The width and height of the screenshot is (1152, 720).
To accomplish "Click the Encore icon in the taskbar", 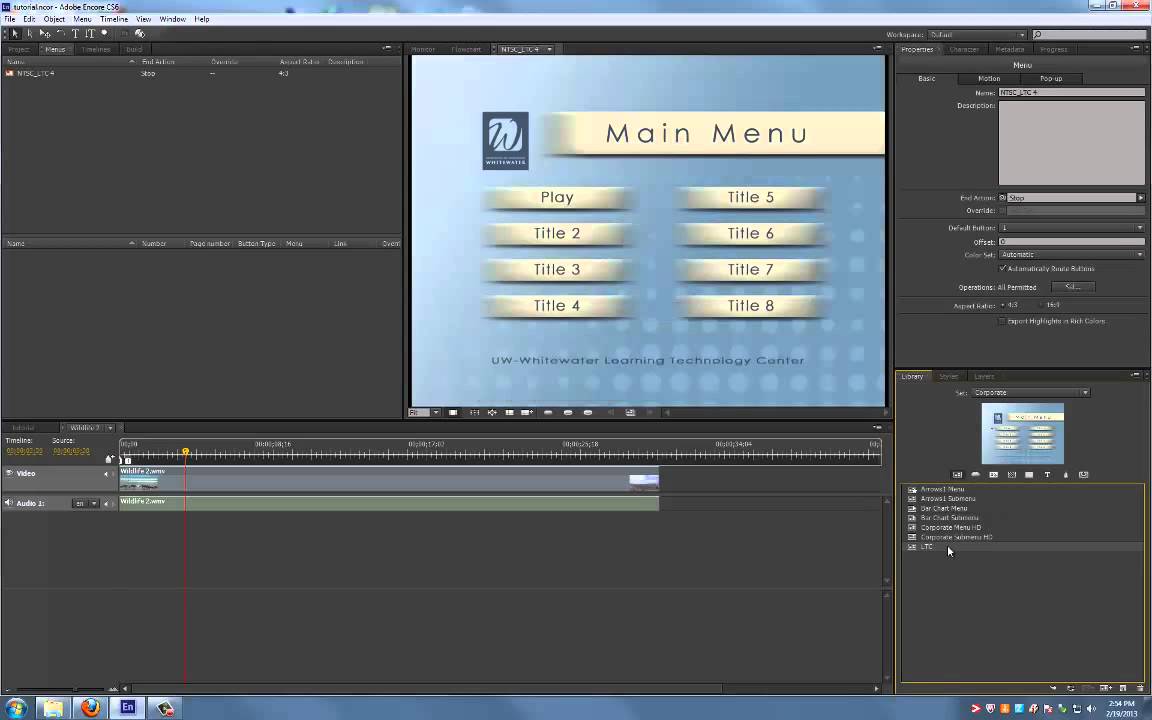I will pos(127,708).
